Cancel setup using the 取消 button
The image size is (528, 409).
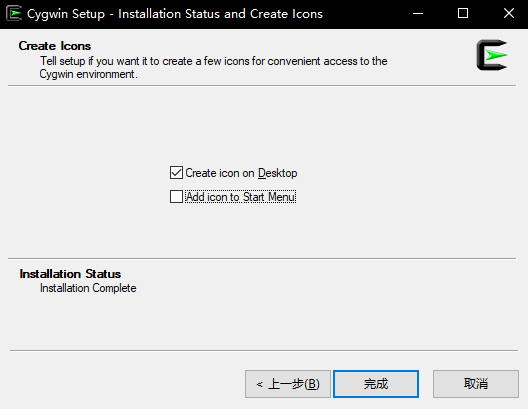tap(476, 384)
